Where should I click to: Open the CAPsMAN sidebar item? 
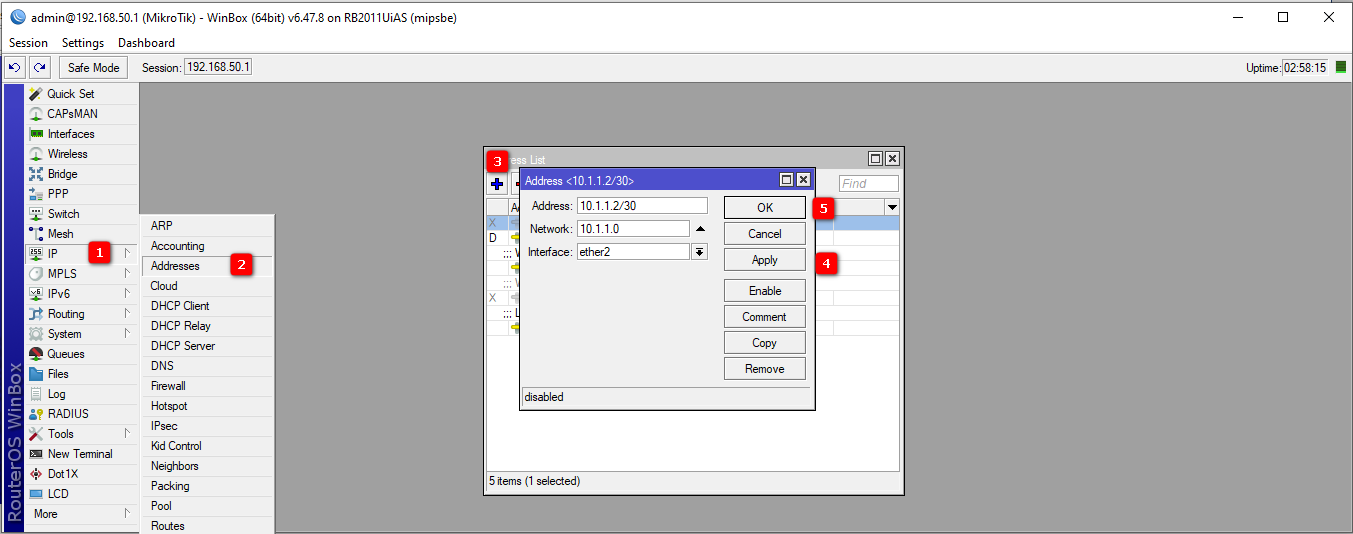click(x=72, y=114)
